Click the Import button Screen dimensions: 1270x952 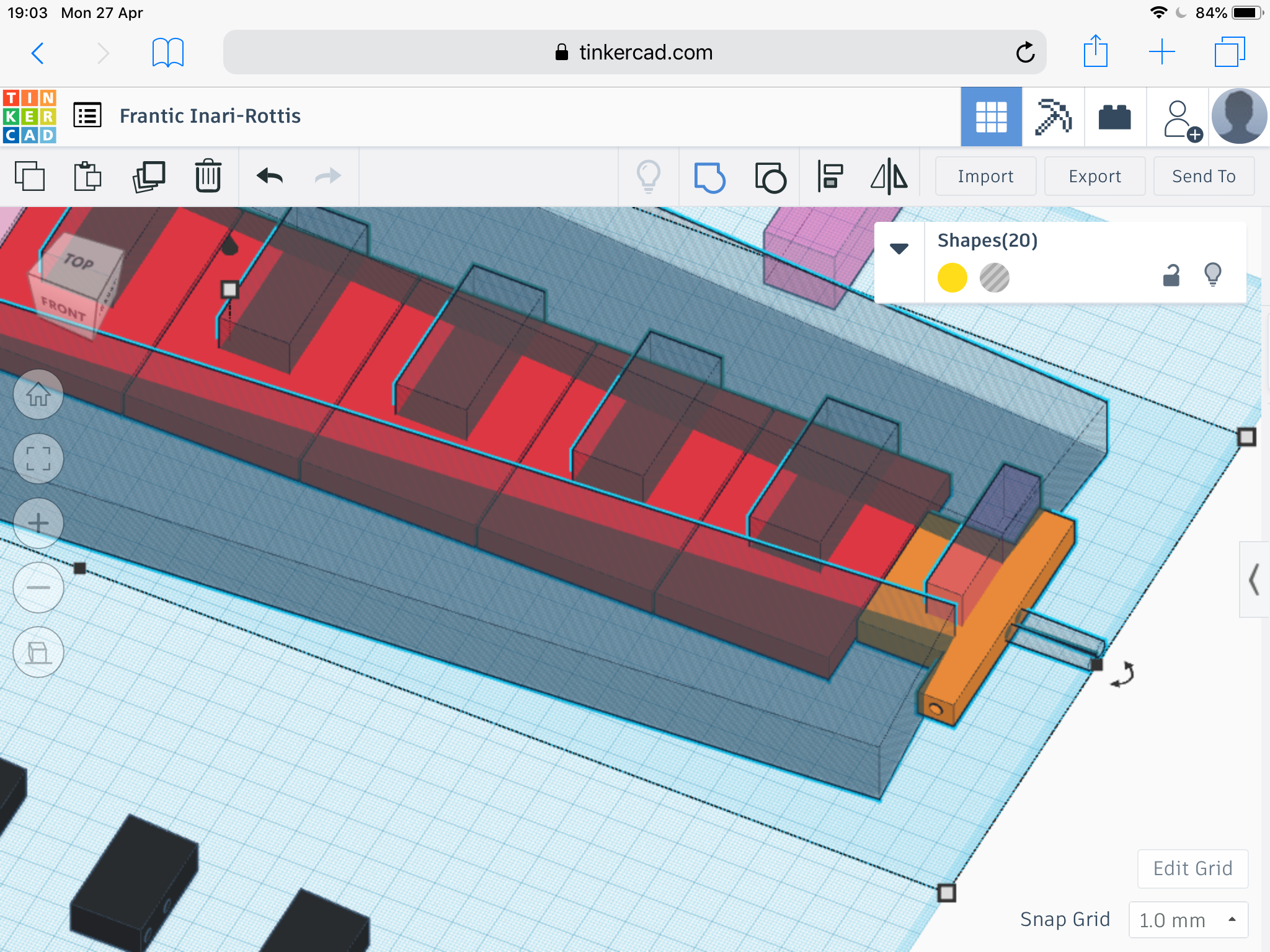click(x=985, y=176)
